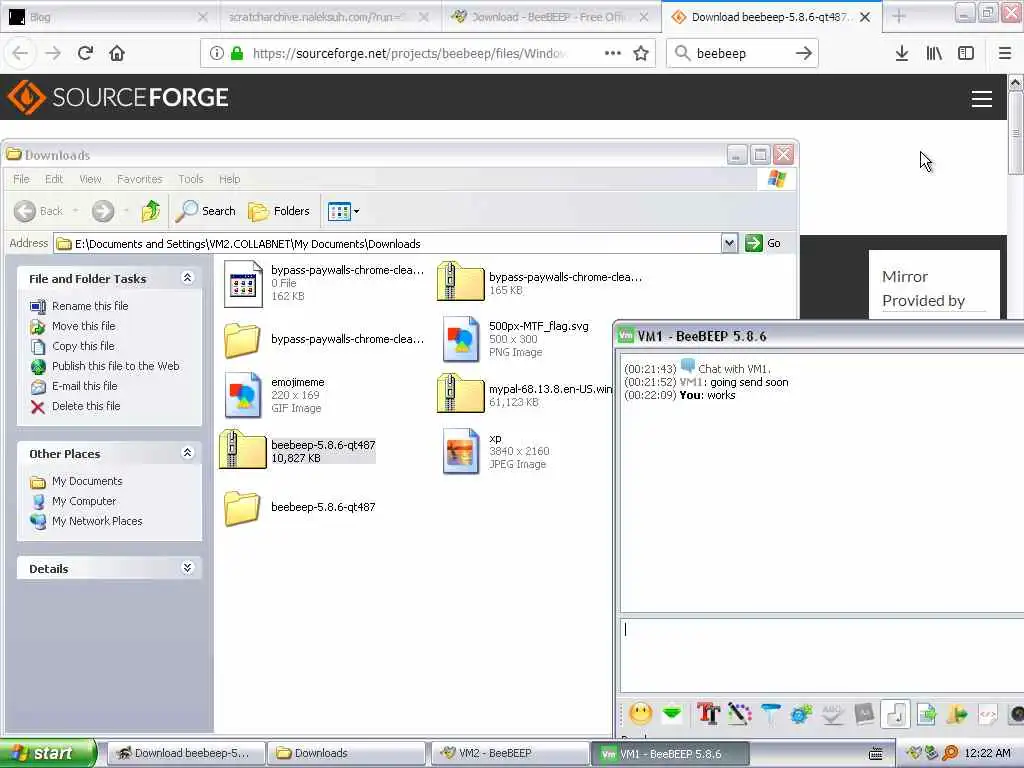Toggle the Folders pane in Explorer

tap(279, 211)
